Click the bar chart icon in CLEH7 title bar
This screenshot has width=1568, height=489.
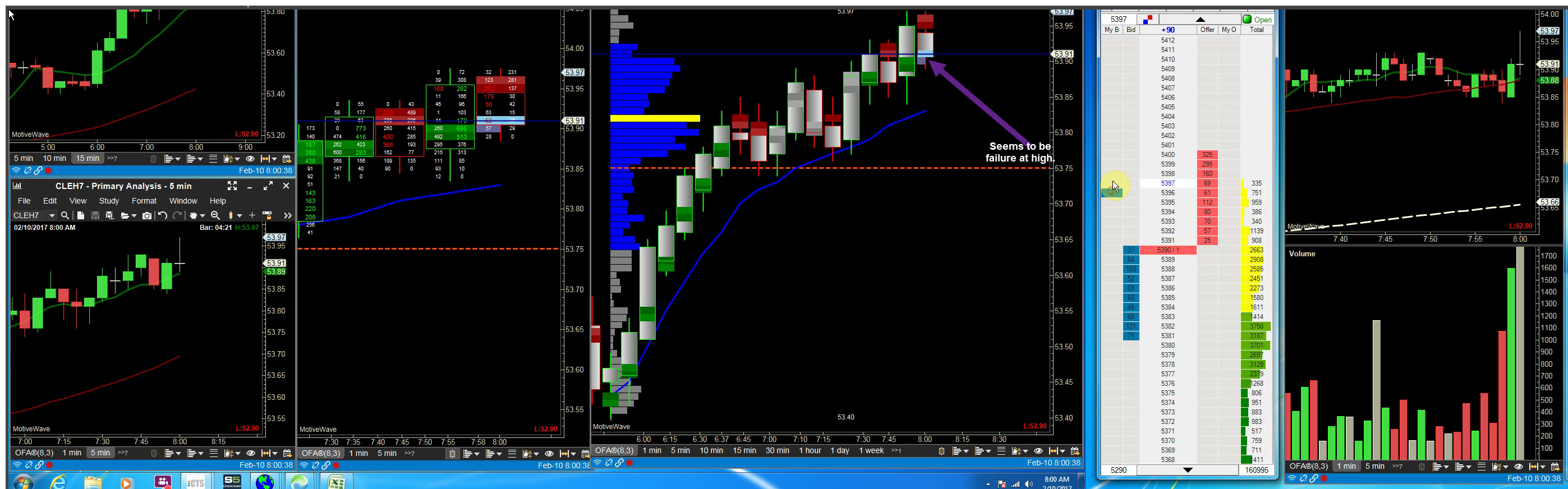[x=17, y=186]
